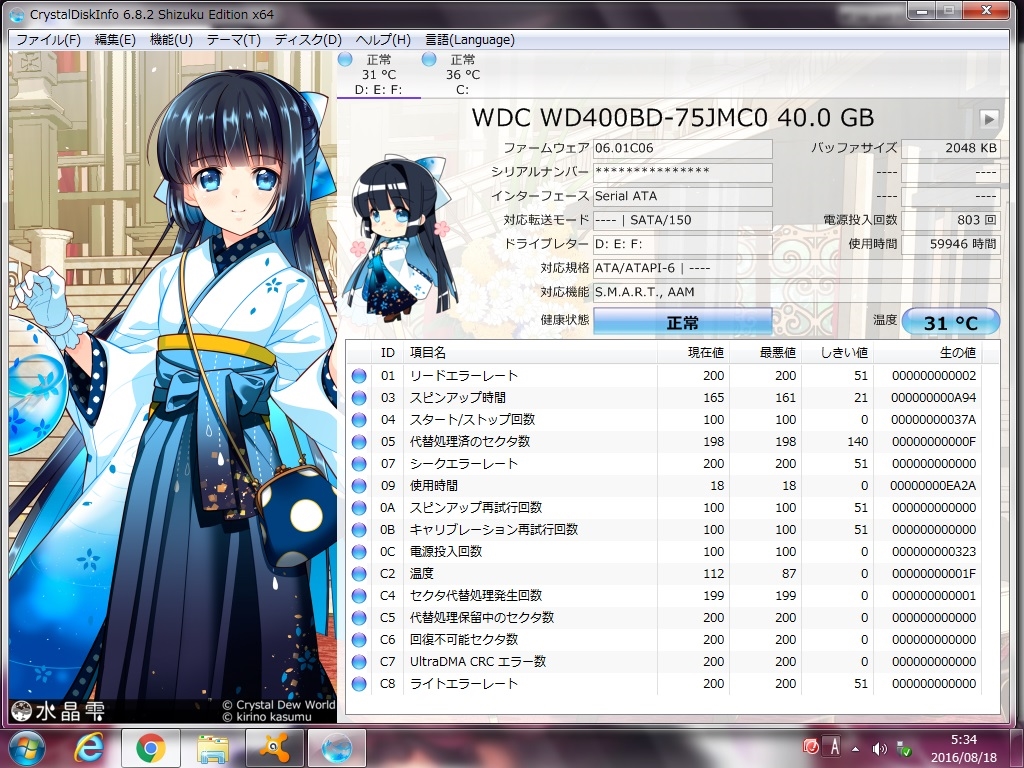
Task: Click the blue status orb above C:
Action: 429,59
